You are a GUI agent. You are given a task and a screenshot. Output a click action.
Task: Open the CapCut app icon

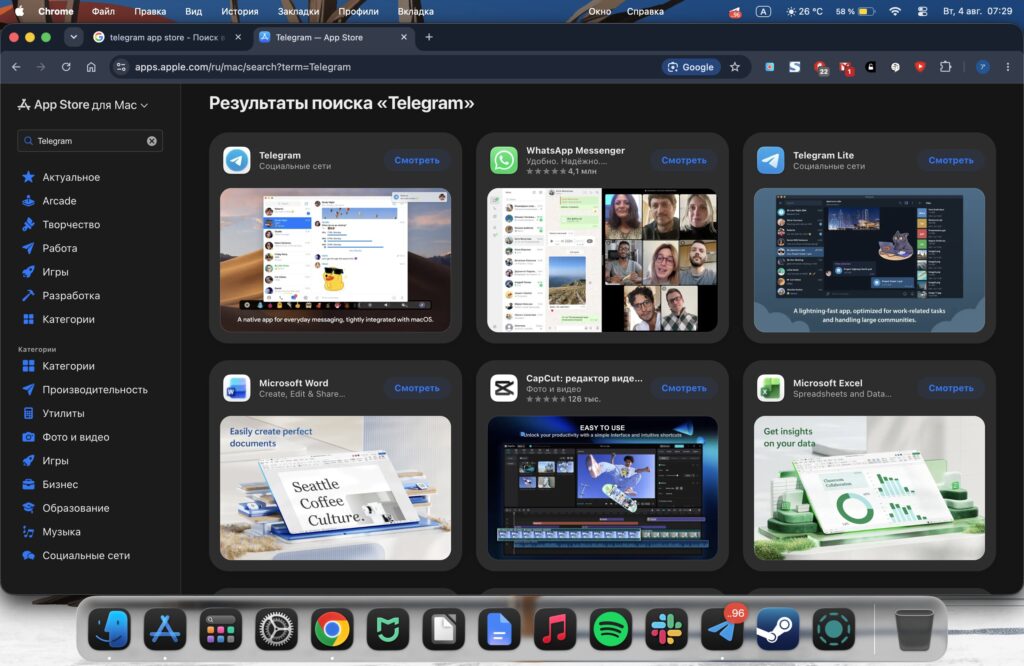504,388
